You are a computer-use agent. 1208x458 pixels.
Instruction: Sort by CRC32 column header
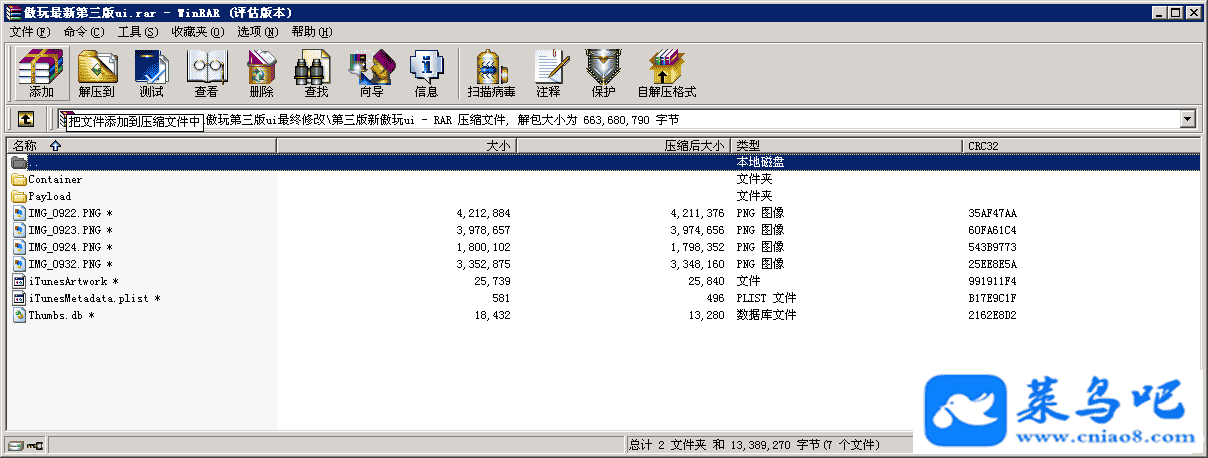1080,146
